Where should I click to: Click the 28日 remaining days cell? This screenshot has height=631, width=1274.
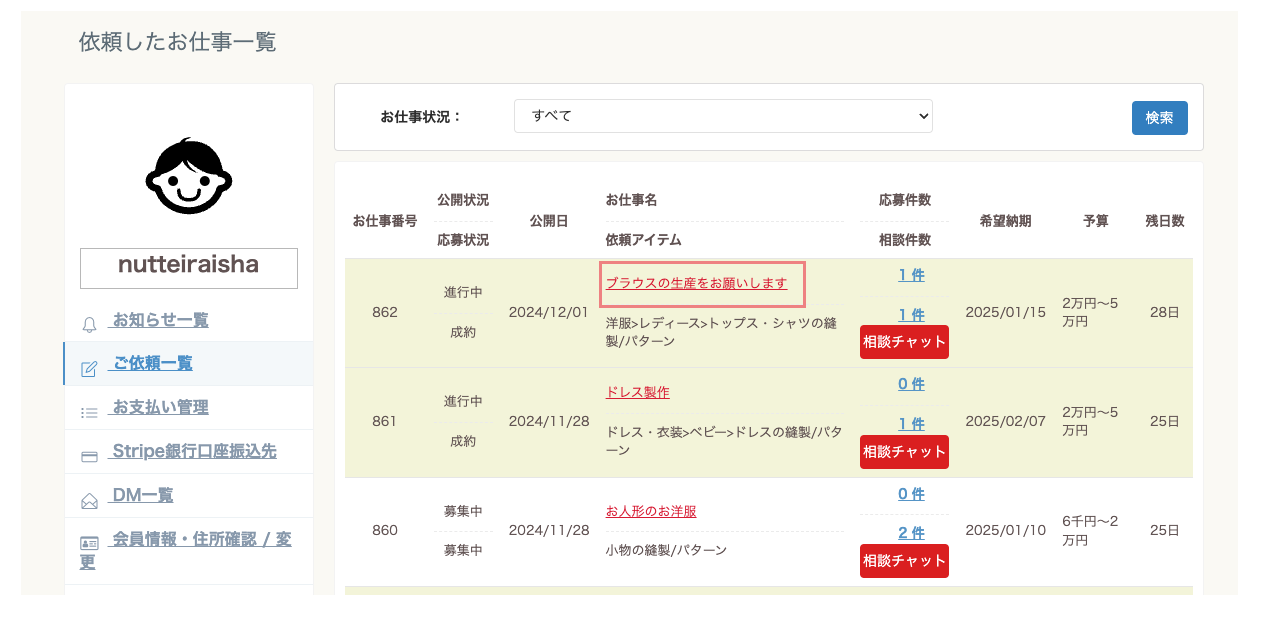pos(1165,312)
